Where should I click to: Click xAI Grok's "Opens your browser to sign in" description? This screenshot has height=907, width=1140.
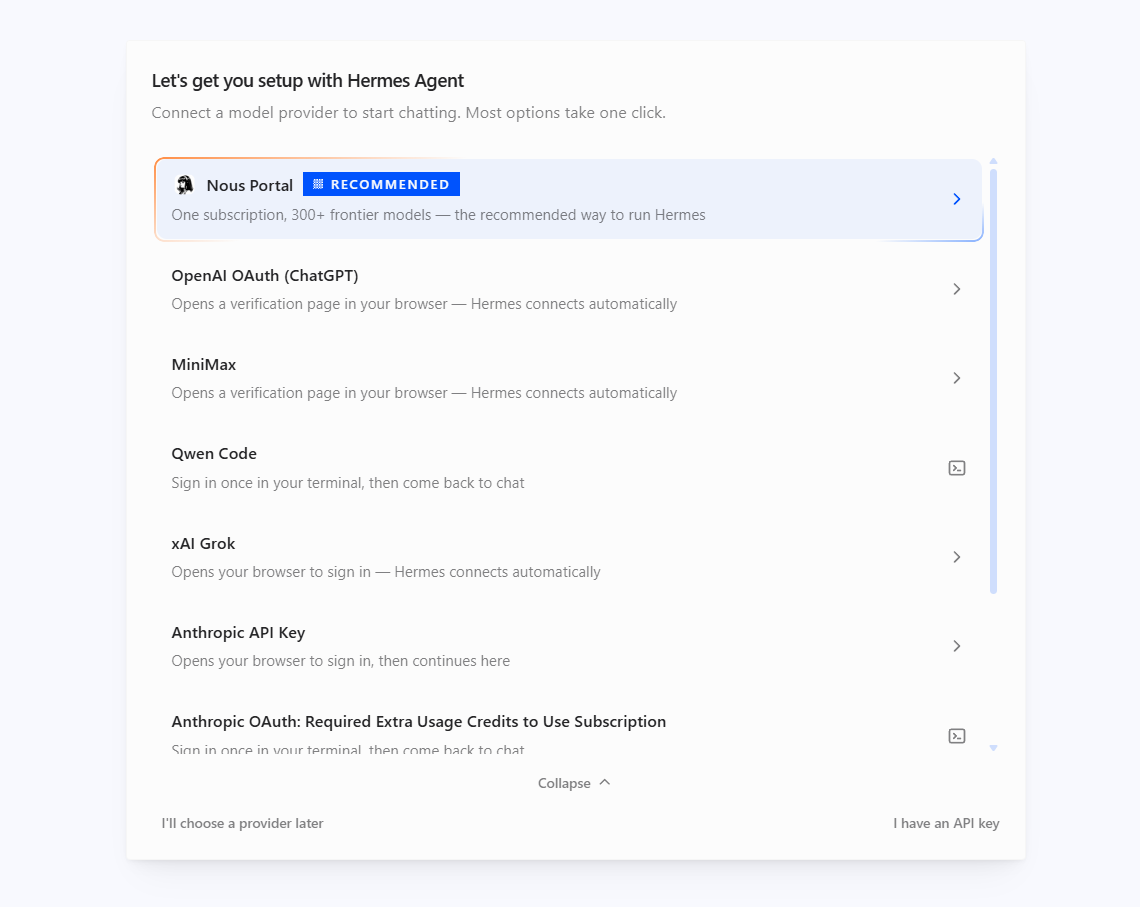[x=386, y=572]
